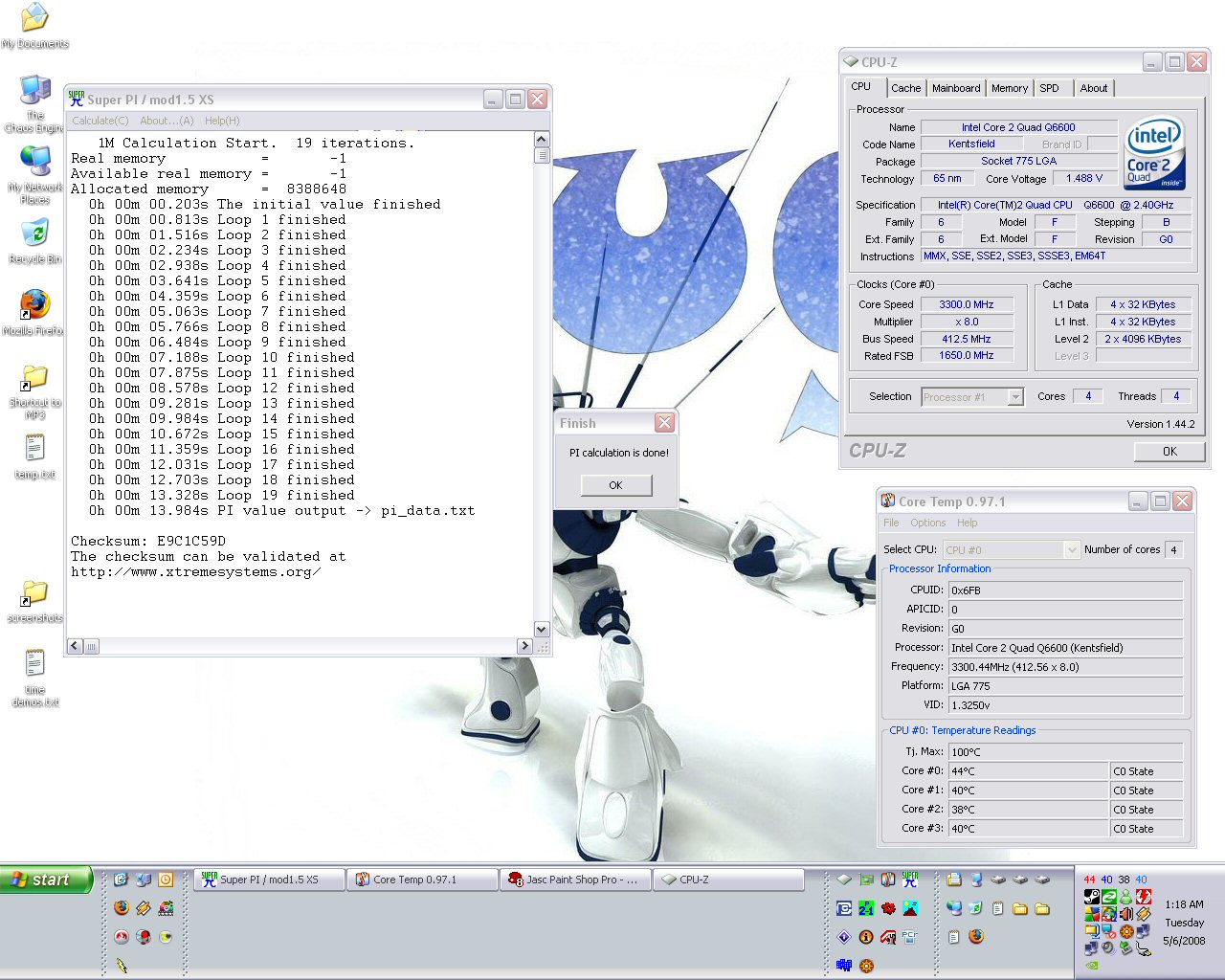
Task: Click the Core Speed value 3300.0 MHz
Action: tap(966, 304)
